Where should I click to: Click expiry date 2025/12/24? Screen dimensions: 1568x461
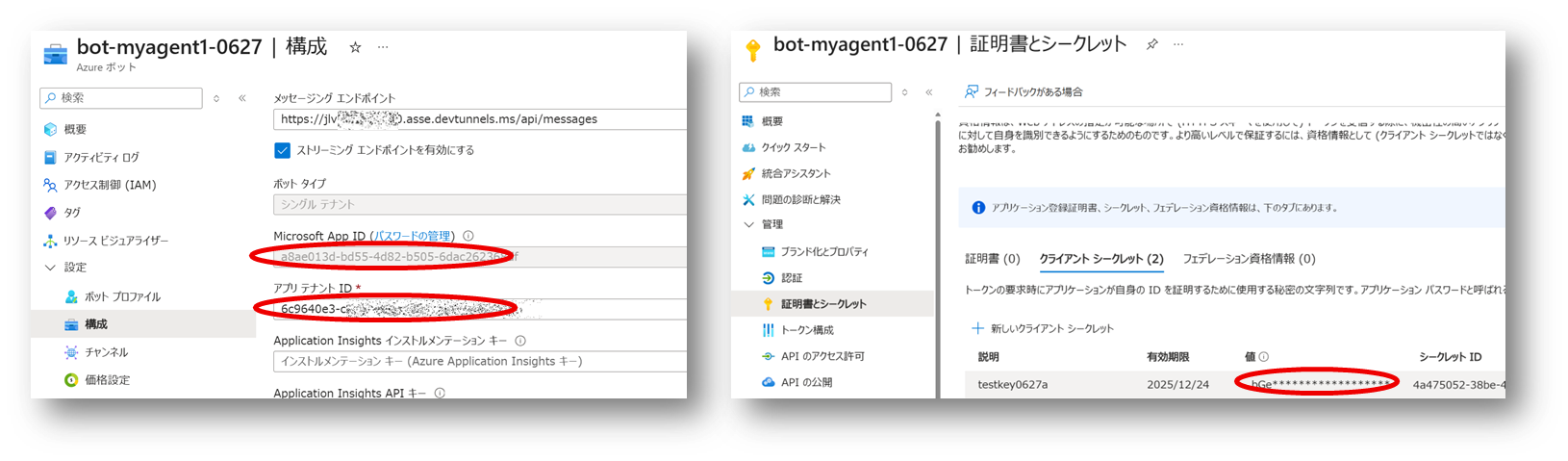coord(1176,384)
